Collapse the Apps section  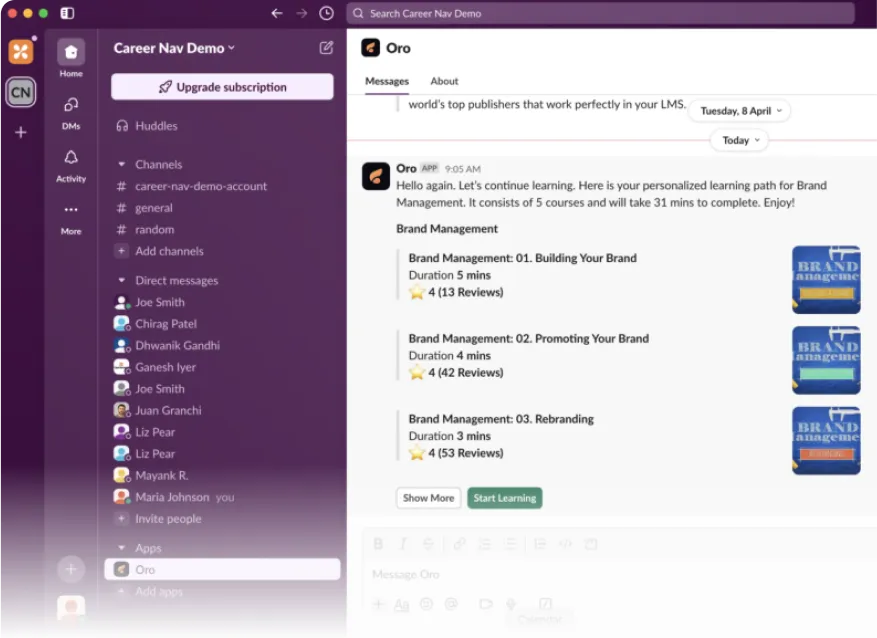coord(121,548)
